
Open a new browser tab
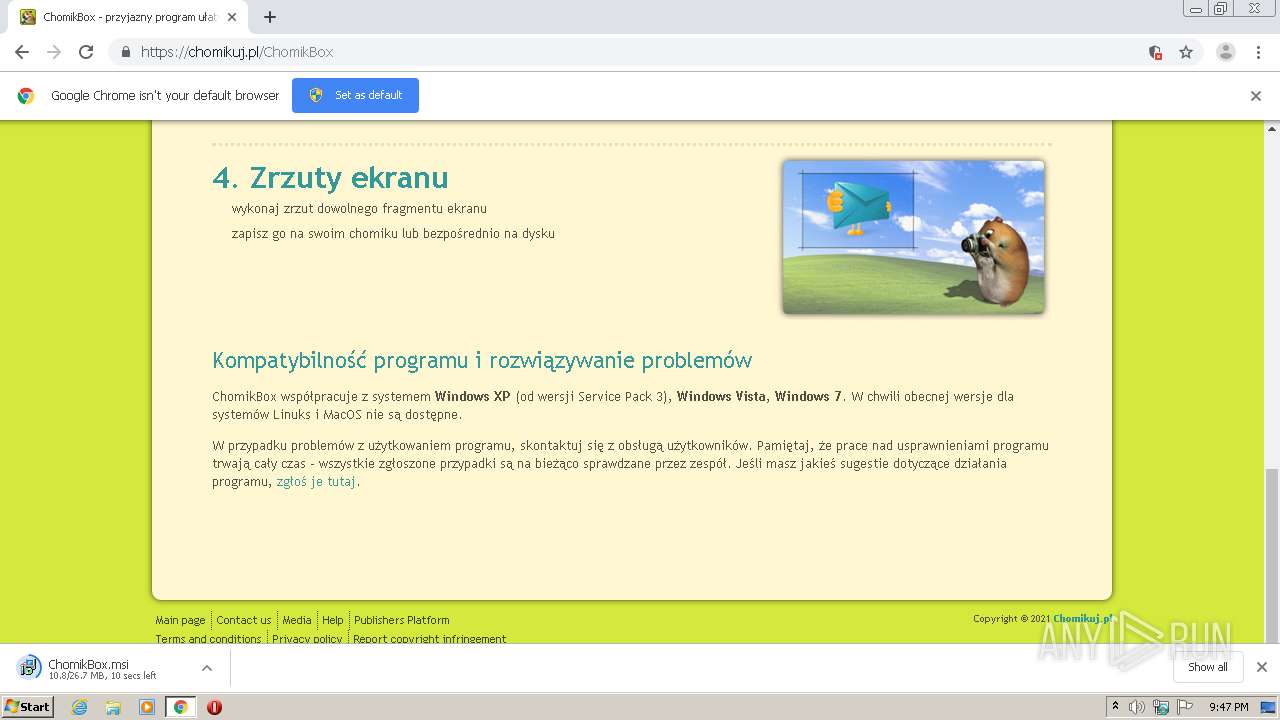269,17
